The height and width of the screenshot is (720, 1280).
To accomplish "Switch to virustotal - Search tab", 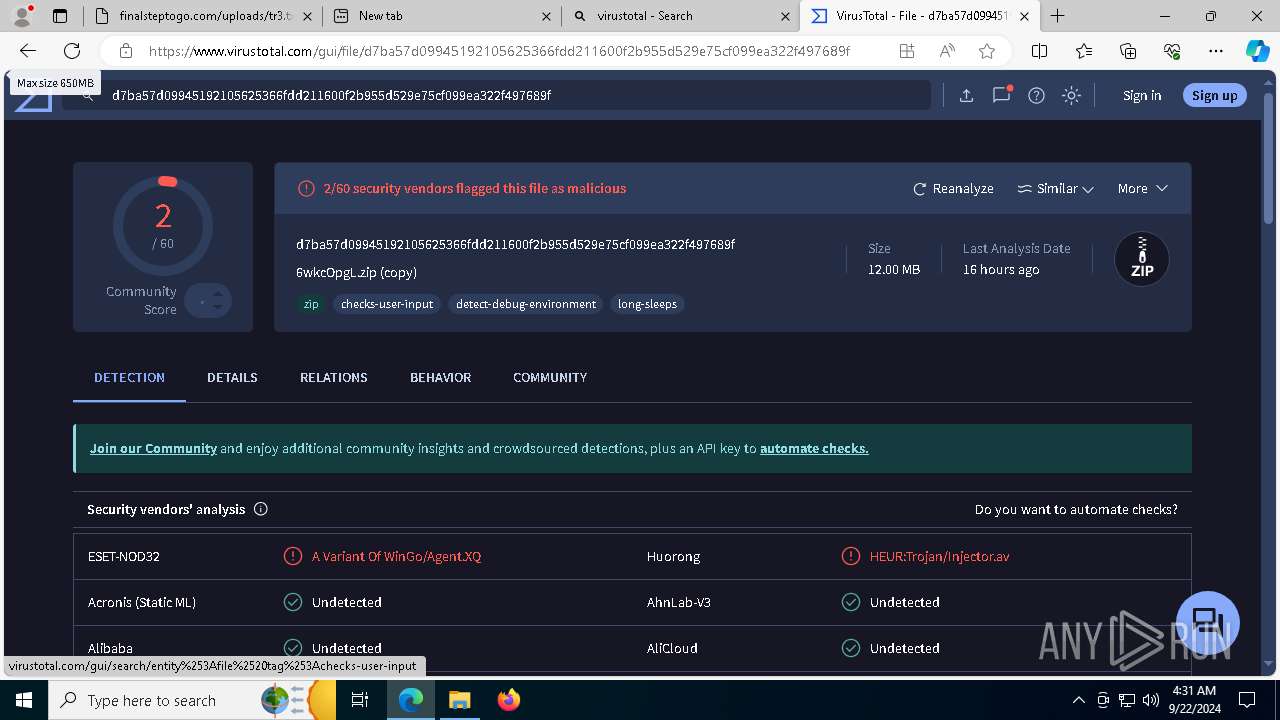I will [x=680, y=15].
